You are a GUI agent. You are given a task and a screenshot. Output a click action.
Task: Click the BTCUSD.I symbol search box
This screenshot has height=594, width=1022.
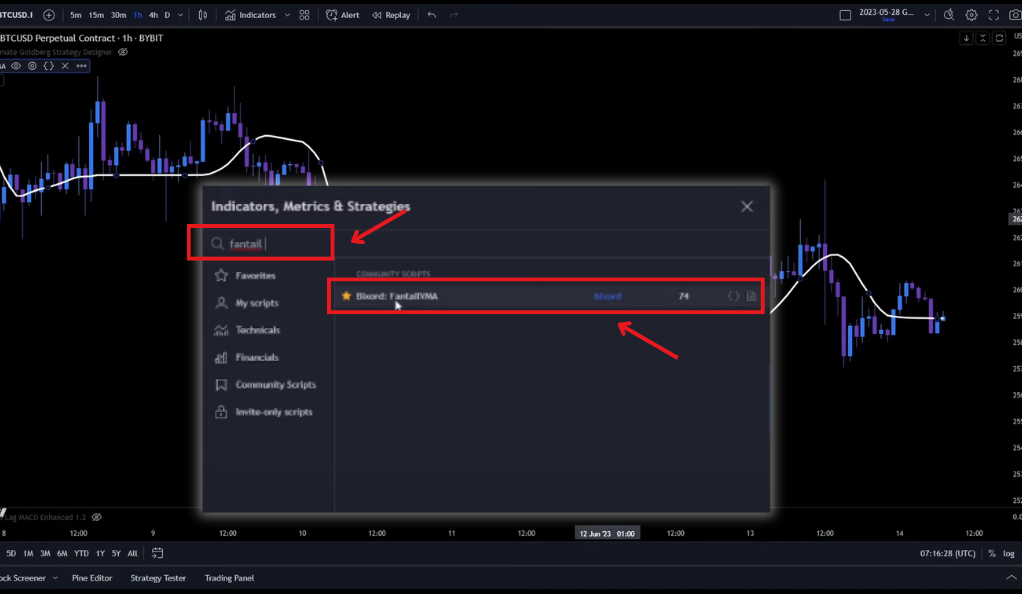[x=18, y=15]
